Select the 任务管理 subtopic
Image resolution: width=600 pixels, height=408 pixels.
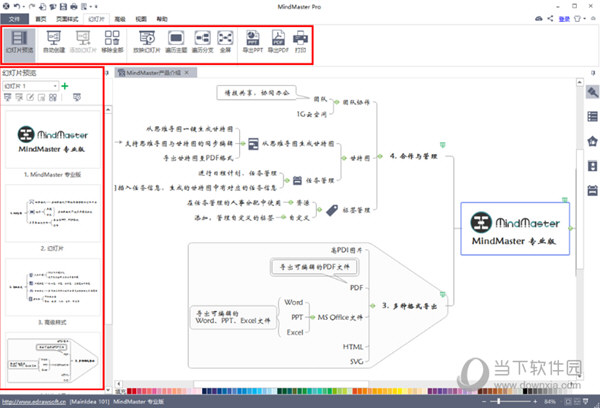click(x=320, y=180)
